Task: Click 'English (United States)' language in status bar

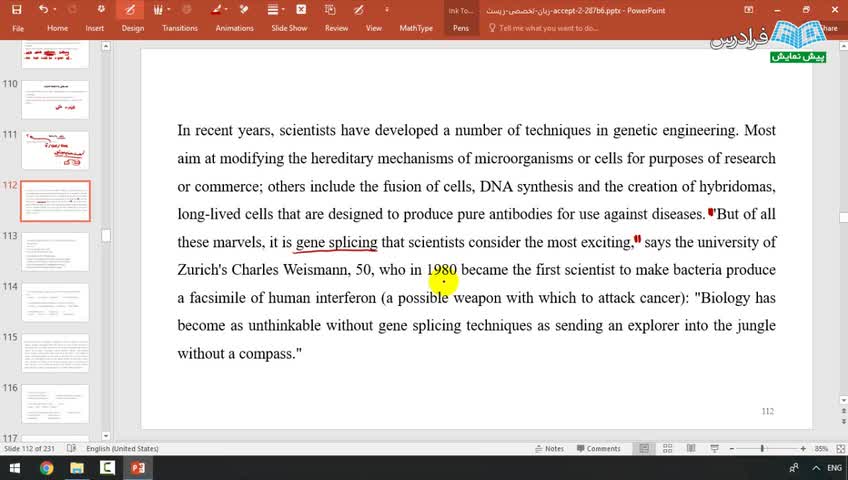Action: 122,449
